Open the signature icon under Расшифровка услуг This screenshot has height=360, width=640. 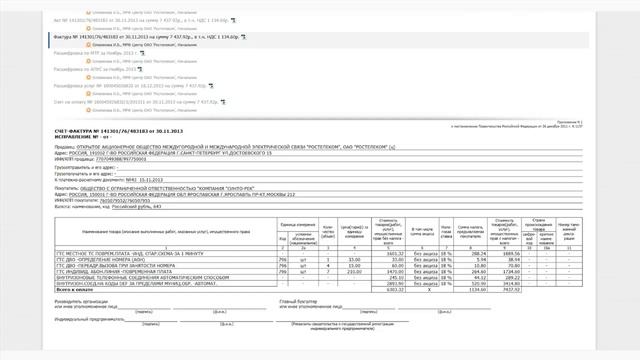[88, 94]
